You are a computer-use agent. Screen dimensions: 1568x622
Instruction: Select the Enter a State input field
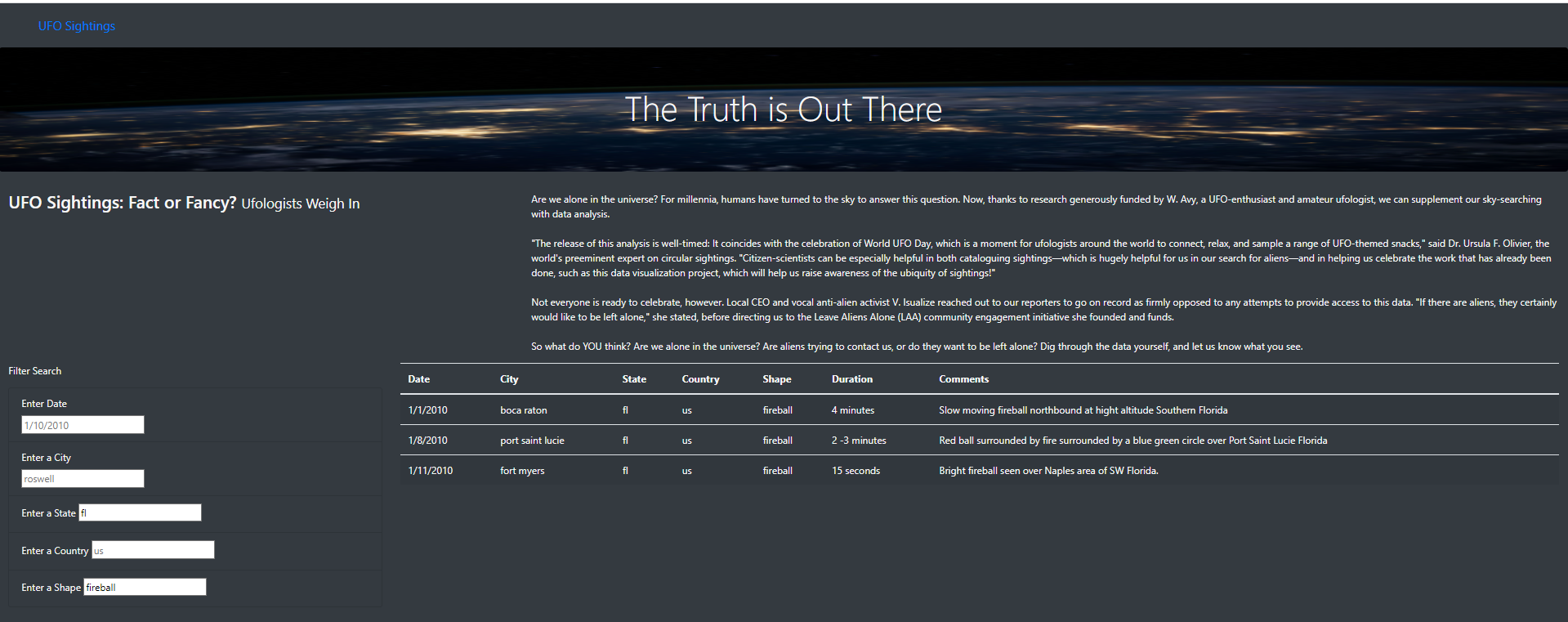(140, 512)
